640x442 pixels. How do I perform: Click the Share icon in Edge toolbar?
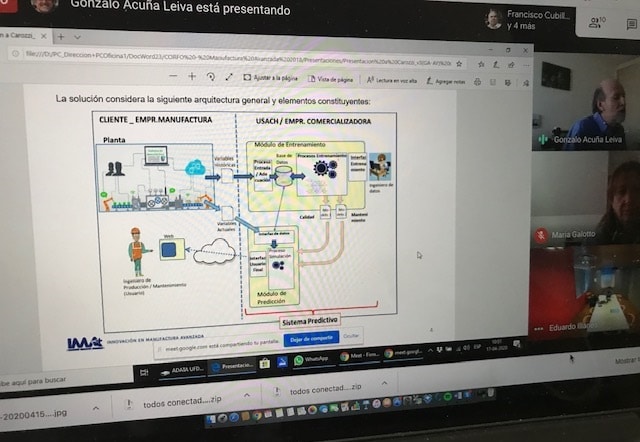(511, 65)
